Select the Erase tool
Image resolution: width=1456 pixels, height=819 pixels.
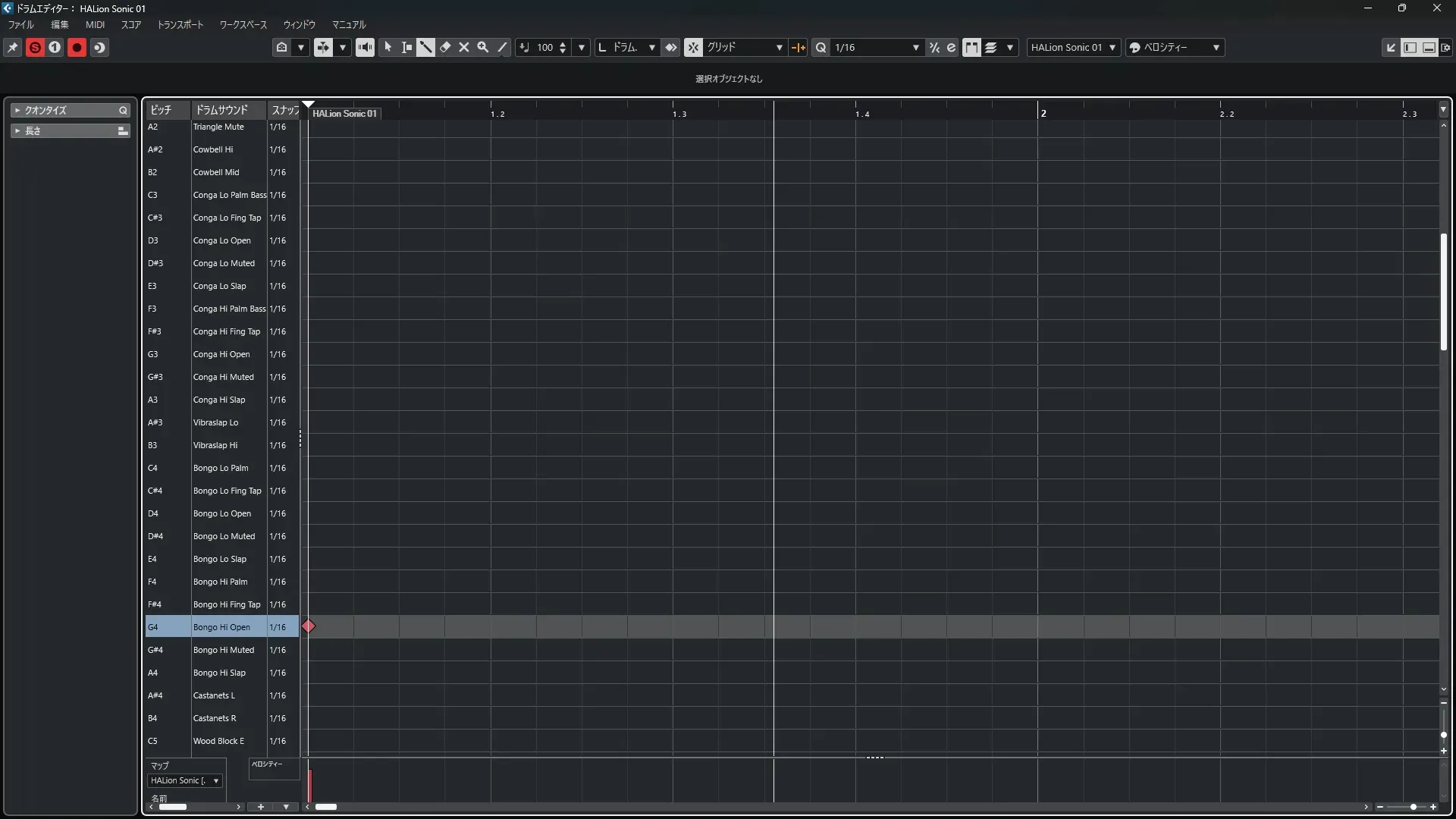tap(445, 47)
